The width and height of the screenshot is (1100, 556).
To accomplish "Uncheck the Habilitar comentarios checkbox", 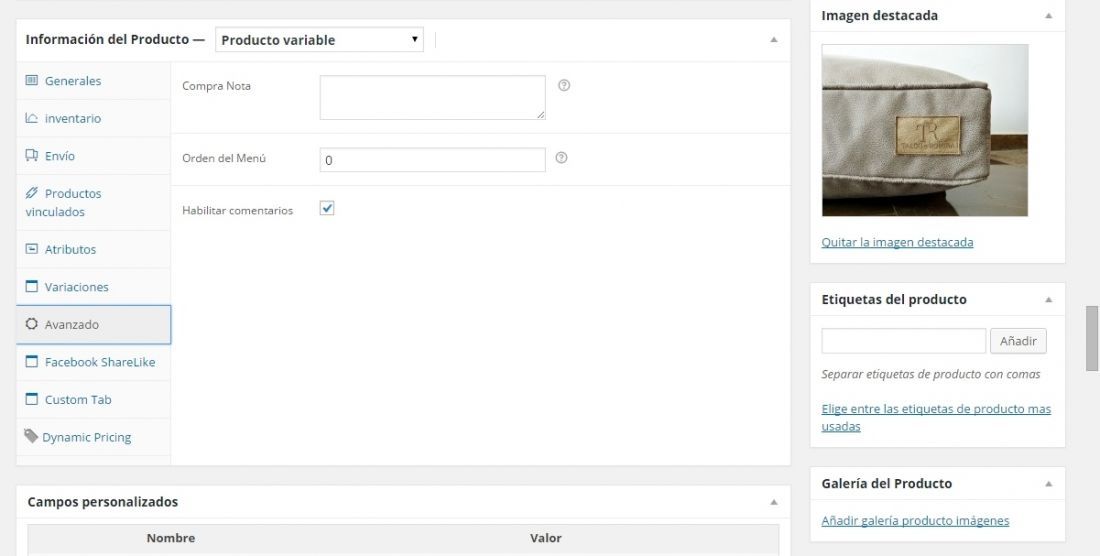I will coord(327,208).
